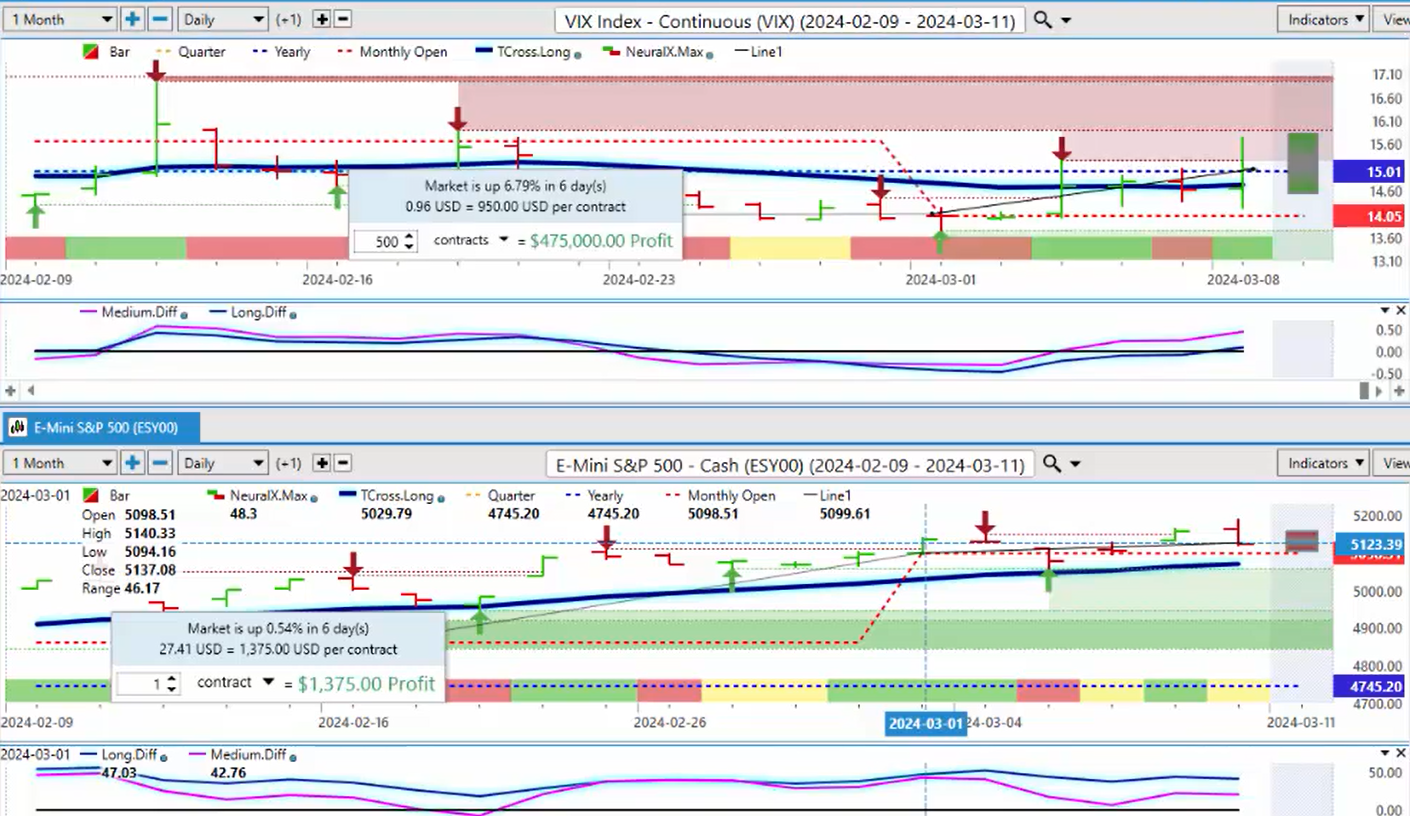The height and width of the screenshot is (816, 1410).
Task: Click the View button on VIX chart toolbar
Action: pos(1393,19)
